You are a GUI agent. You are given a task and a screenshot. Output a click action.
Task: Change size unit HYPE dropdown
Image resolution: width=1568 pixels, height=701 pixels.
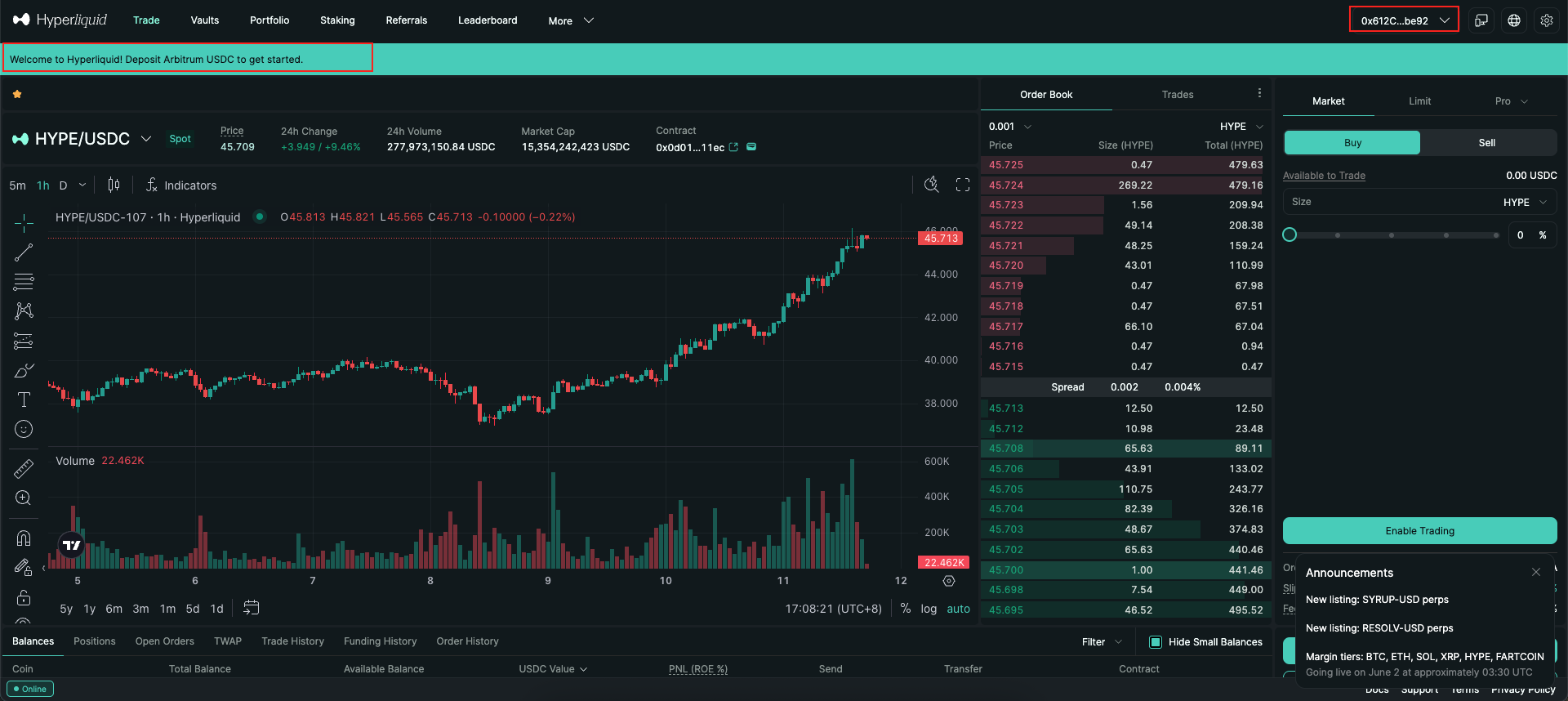point(1525,202)
